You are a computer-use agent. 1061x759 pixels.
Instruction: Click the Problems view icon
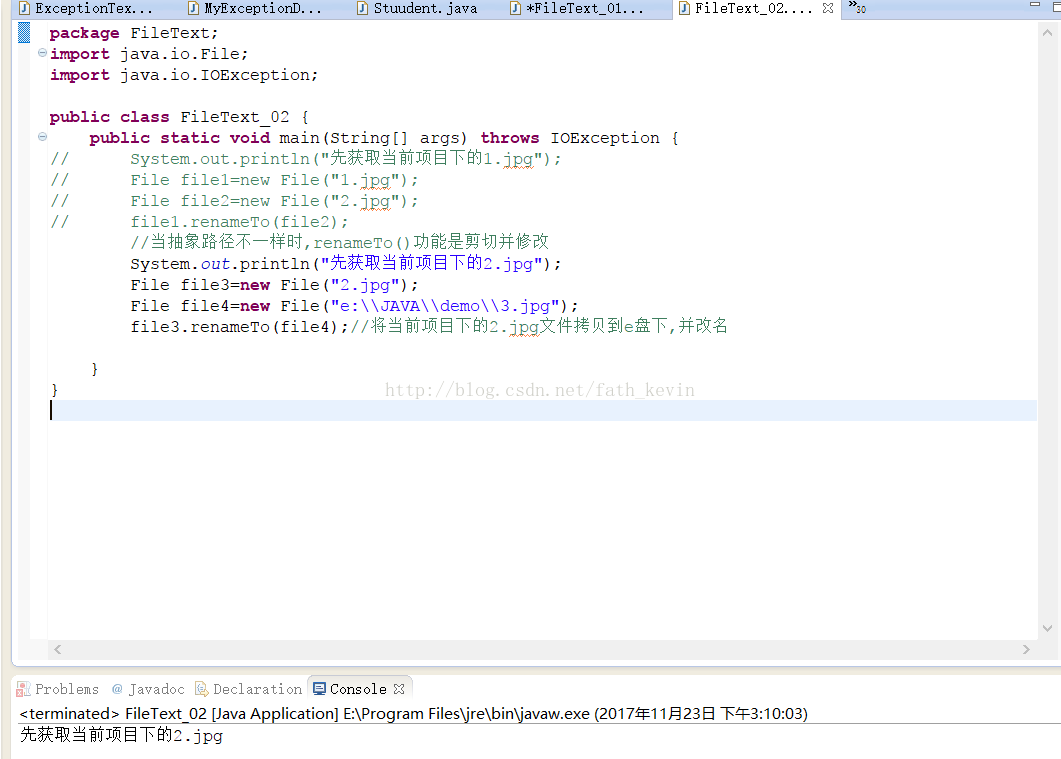pyautogui.click(x=24, y=689)
